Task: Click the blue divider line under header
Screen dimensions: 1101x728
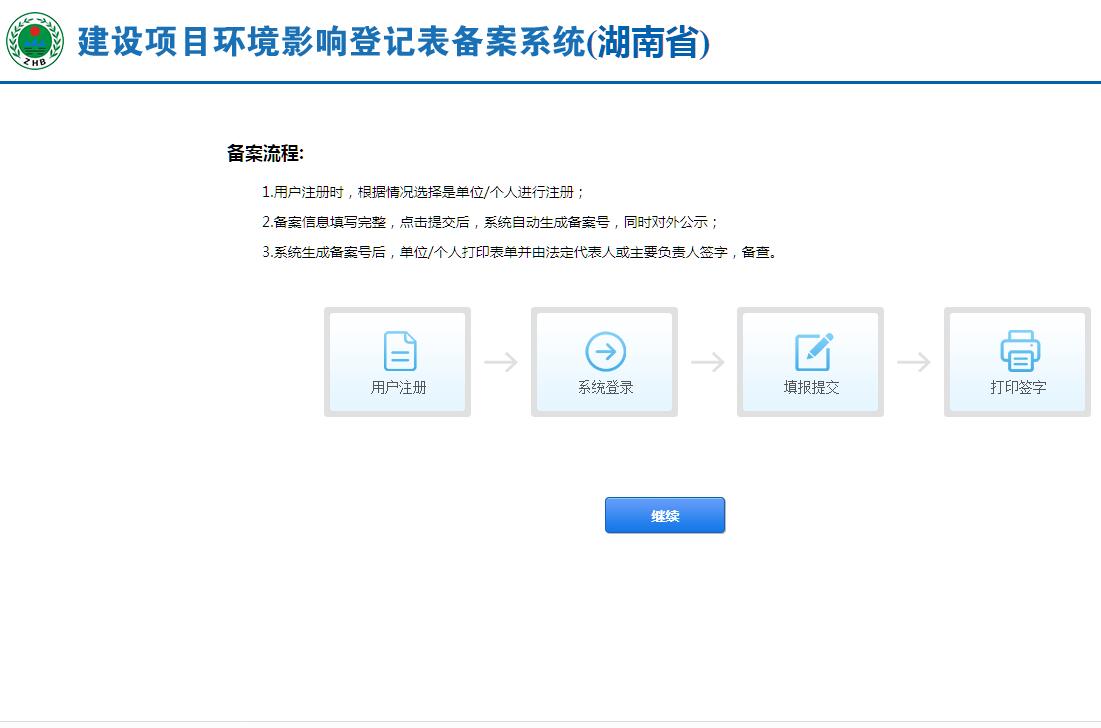Action: (550, 82)
